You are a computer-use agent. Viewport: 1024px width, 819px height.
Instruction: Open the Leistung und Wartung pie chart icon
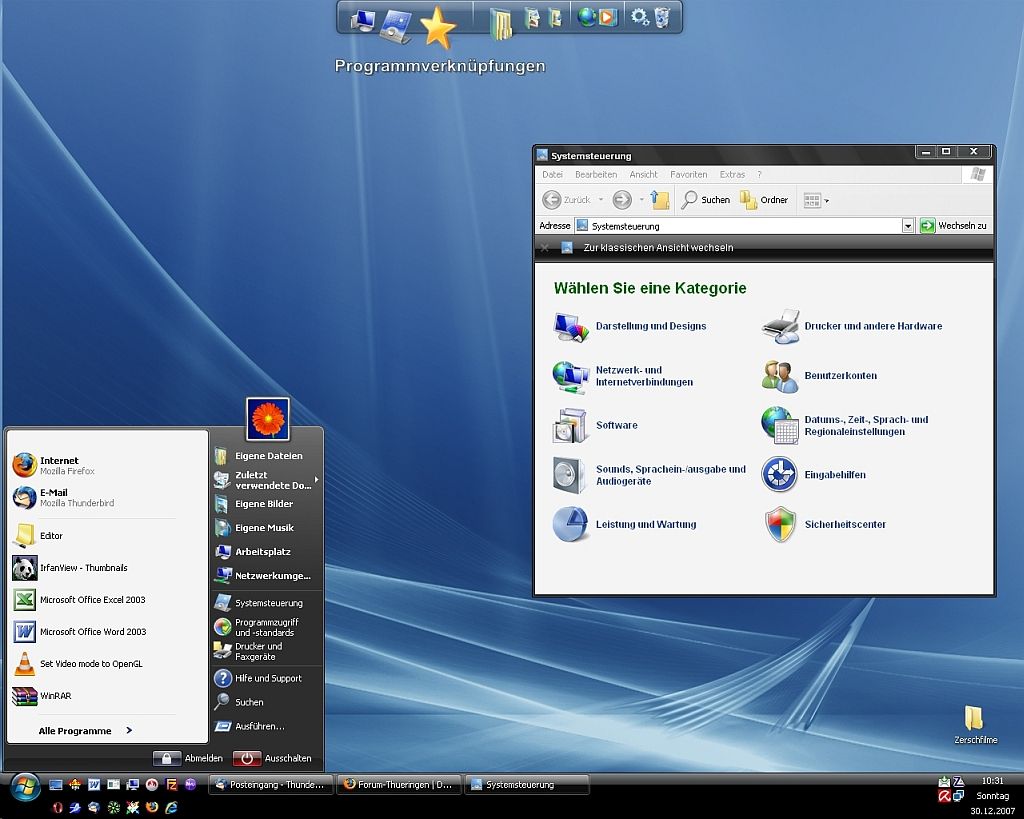point(570,524)
